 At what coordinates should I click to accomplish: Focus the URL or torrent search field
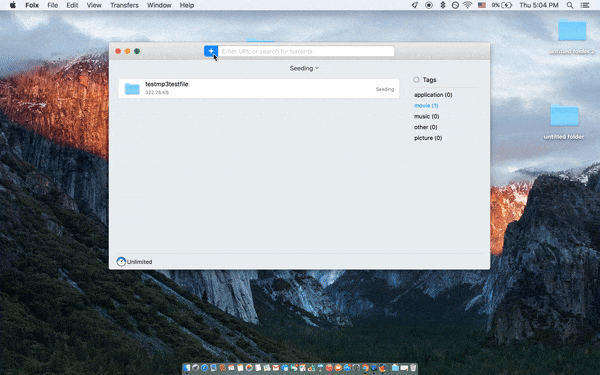(x=306, y=51)
